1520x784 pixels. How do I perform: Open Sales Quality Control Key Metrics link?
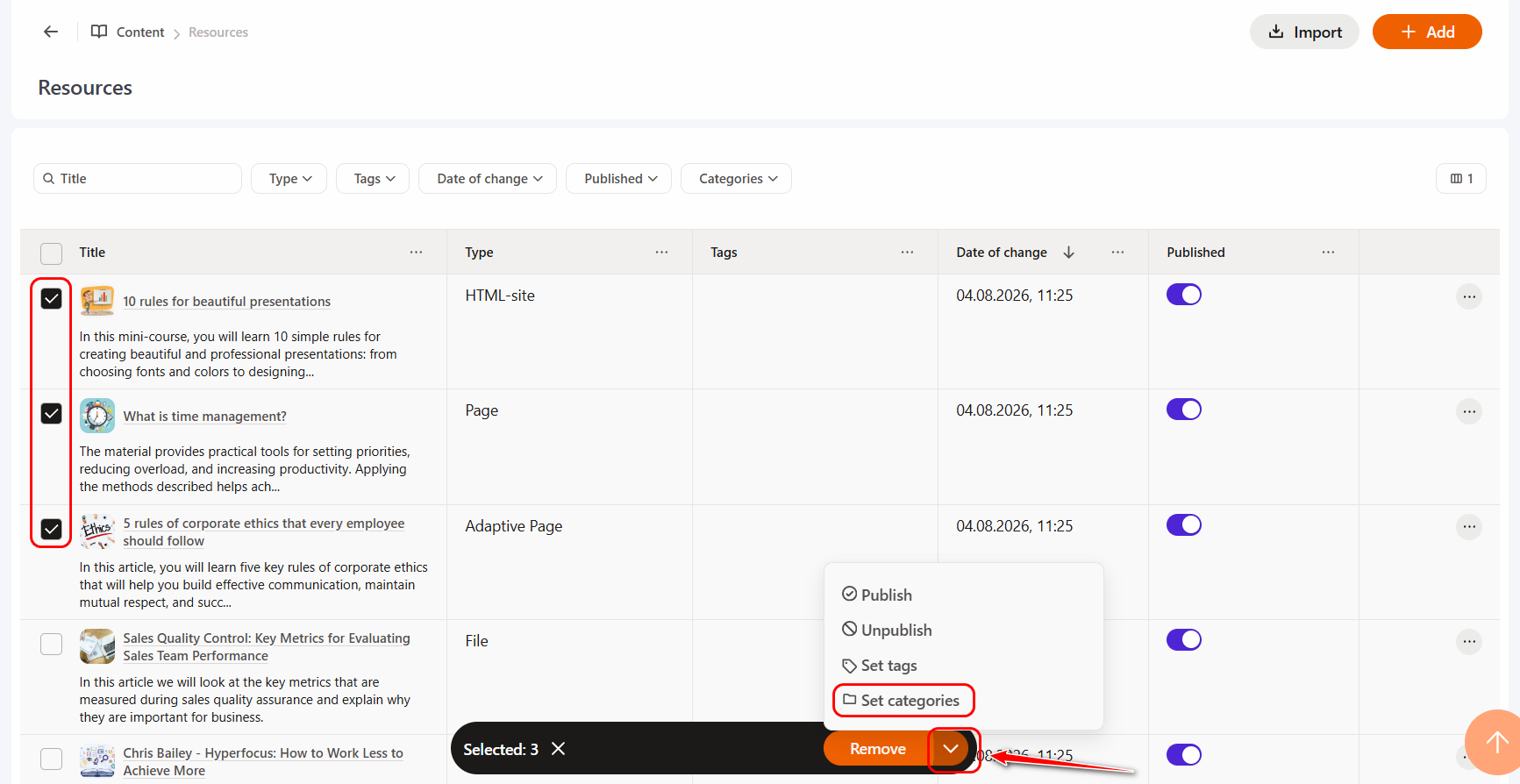pyautogui.click(x=266, y=646)
